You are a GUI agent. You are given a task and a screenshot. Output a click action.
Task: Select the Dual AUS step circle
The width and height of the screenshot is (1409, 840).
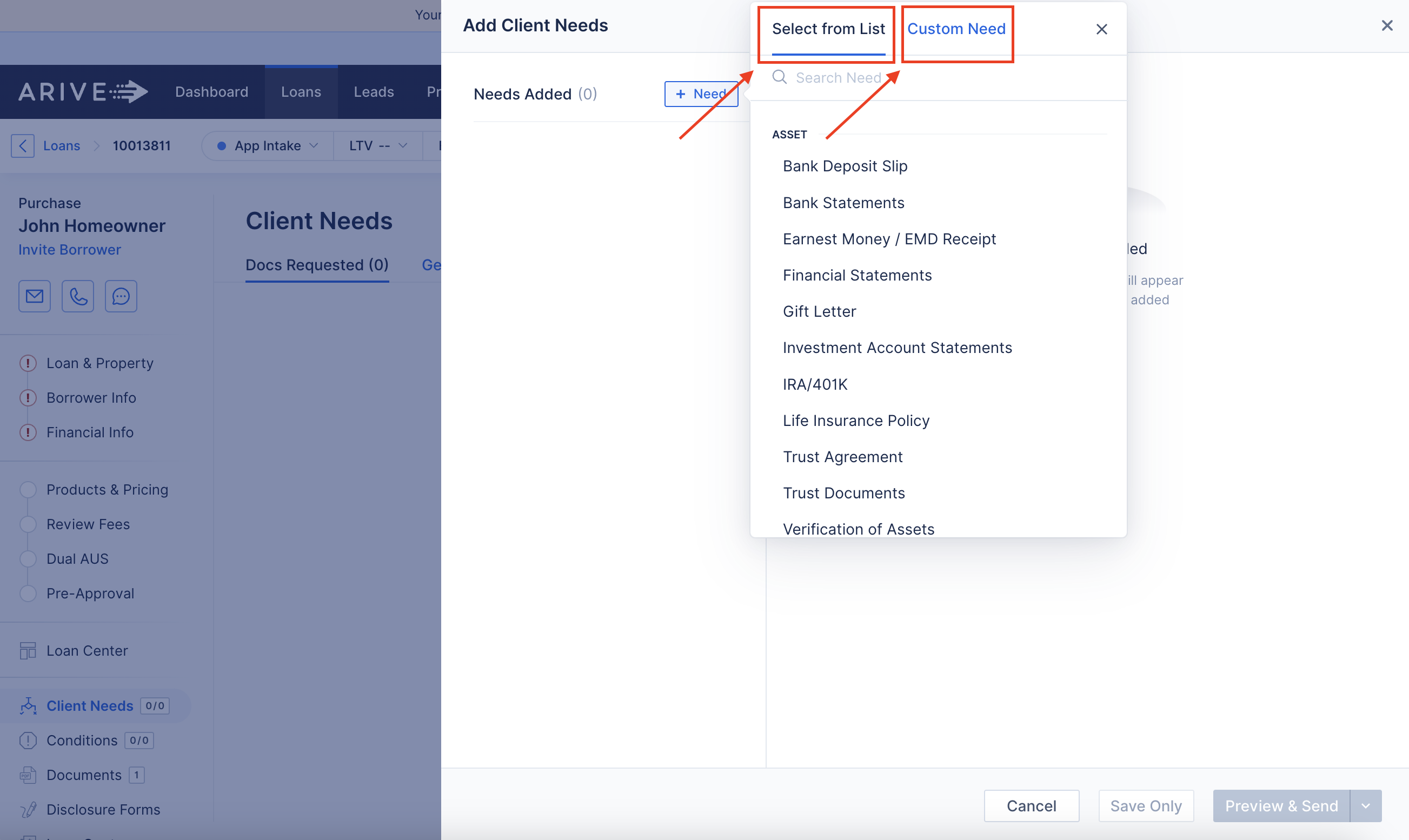coord(28,559)
